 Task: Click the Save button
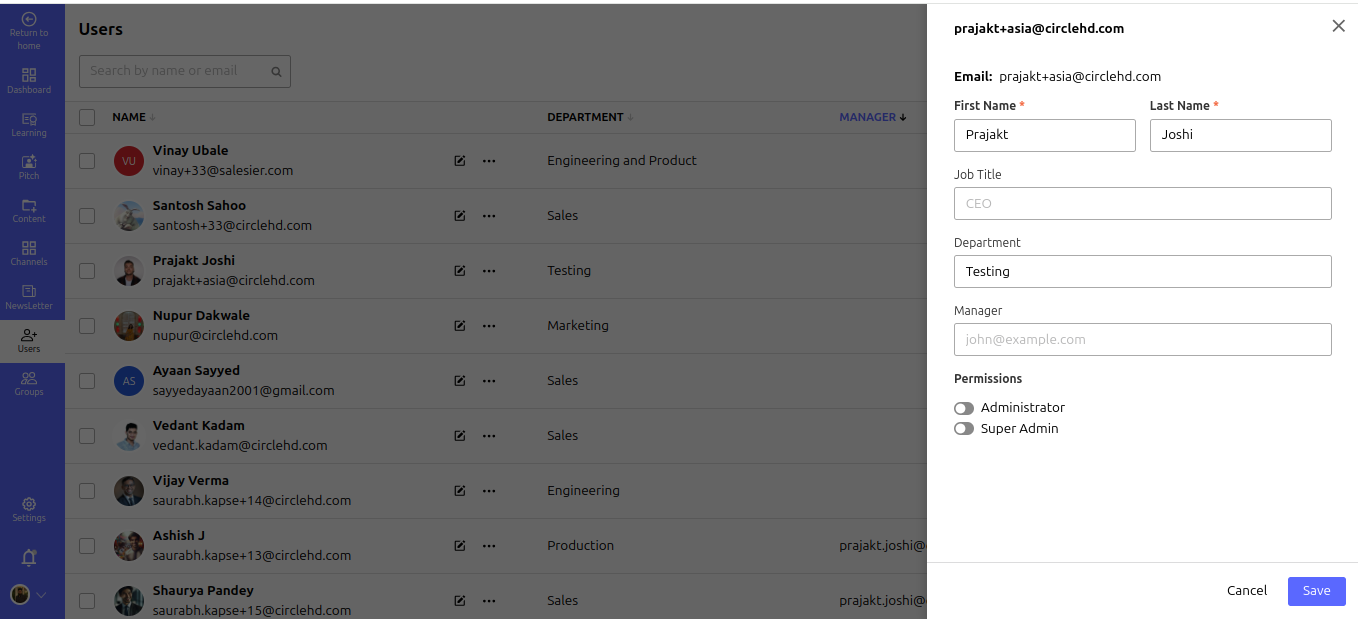(x=1316, y=591)
